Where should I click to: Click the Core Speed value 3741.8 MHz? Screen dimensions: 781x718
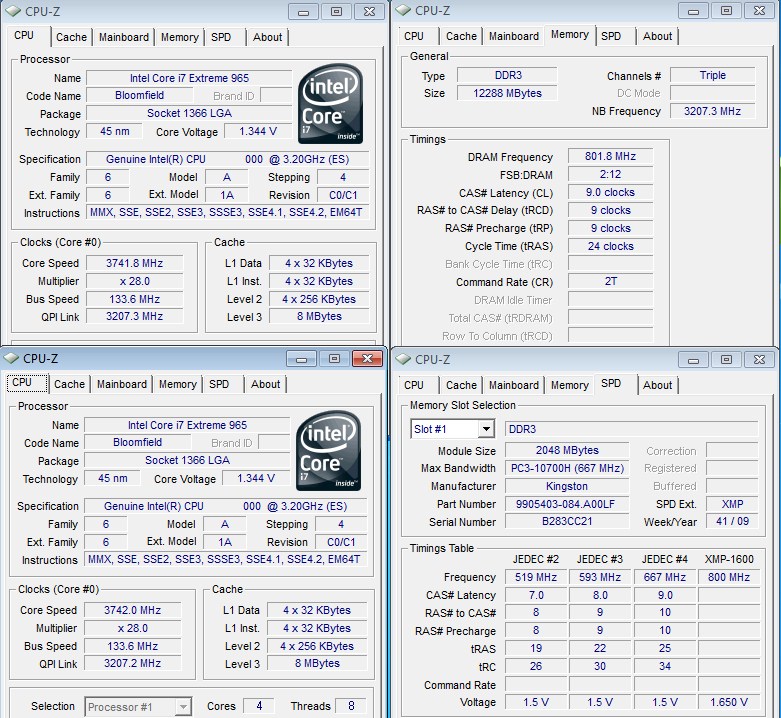click(134, 263)
